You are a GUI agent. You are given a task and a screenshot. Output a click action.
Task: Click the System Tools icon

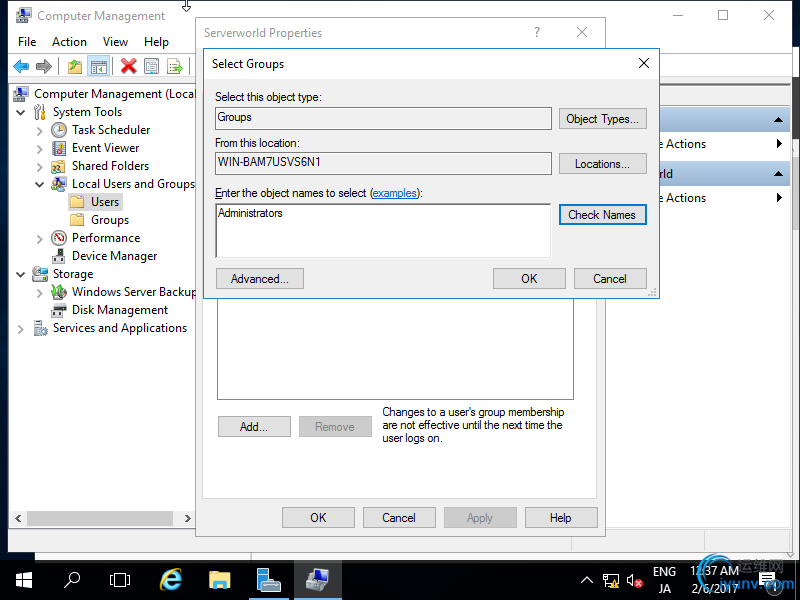[x=40, y=112]
